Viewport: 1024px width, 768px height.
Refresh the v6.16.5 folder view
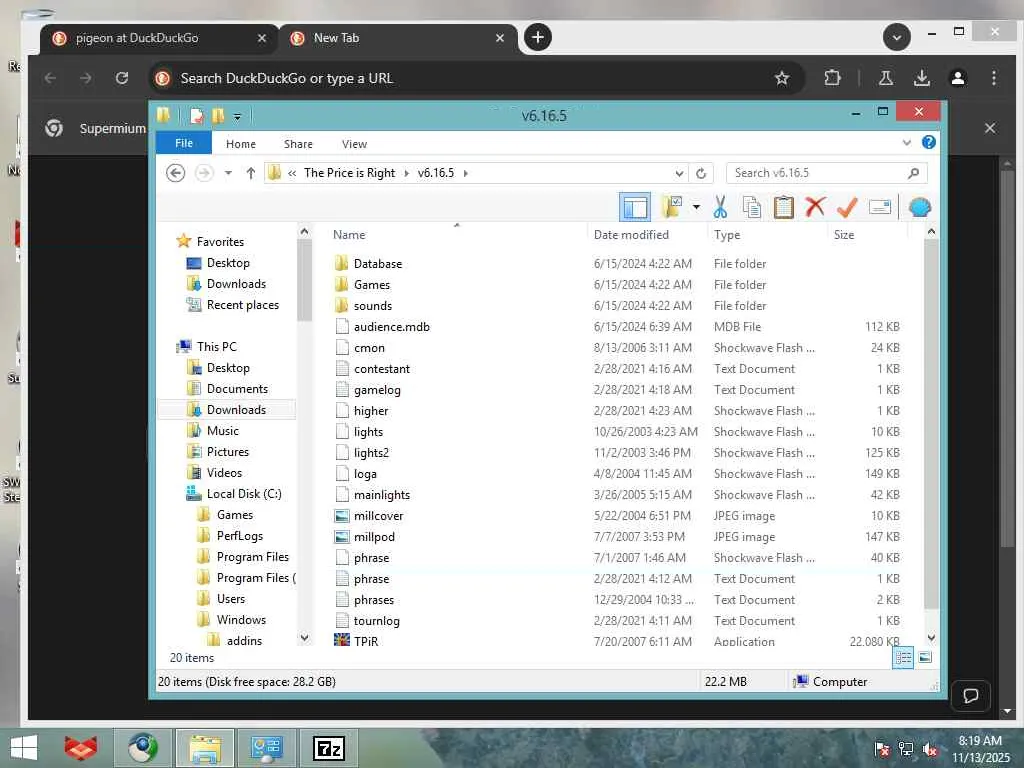[x=701, y=173]
